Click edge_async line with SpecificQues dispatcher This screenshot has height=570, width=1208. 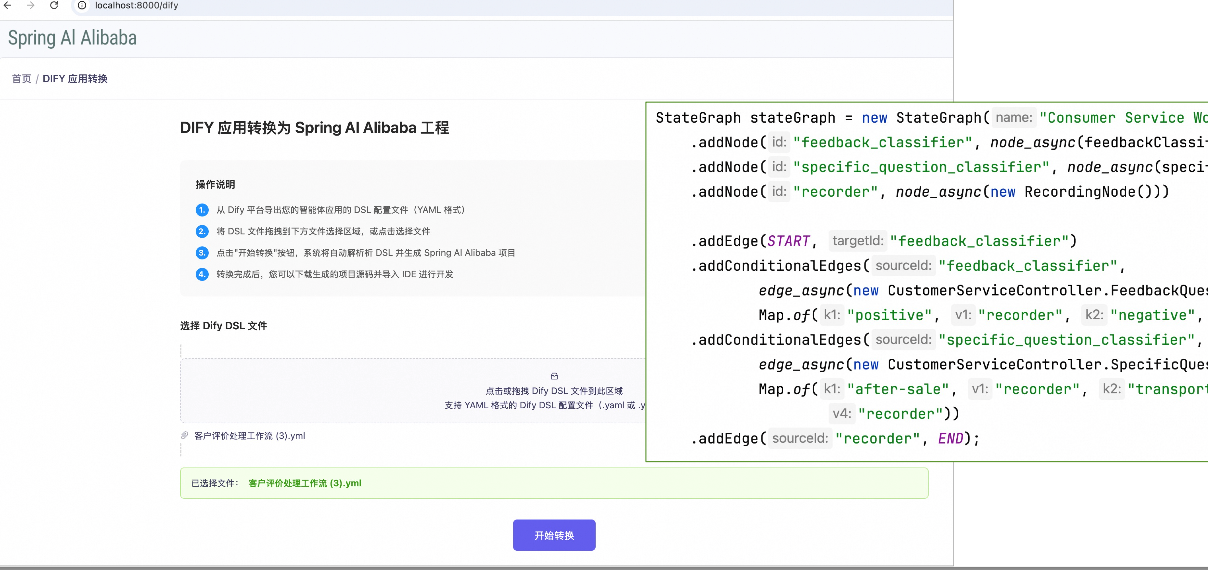coord(983,365)
